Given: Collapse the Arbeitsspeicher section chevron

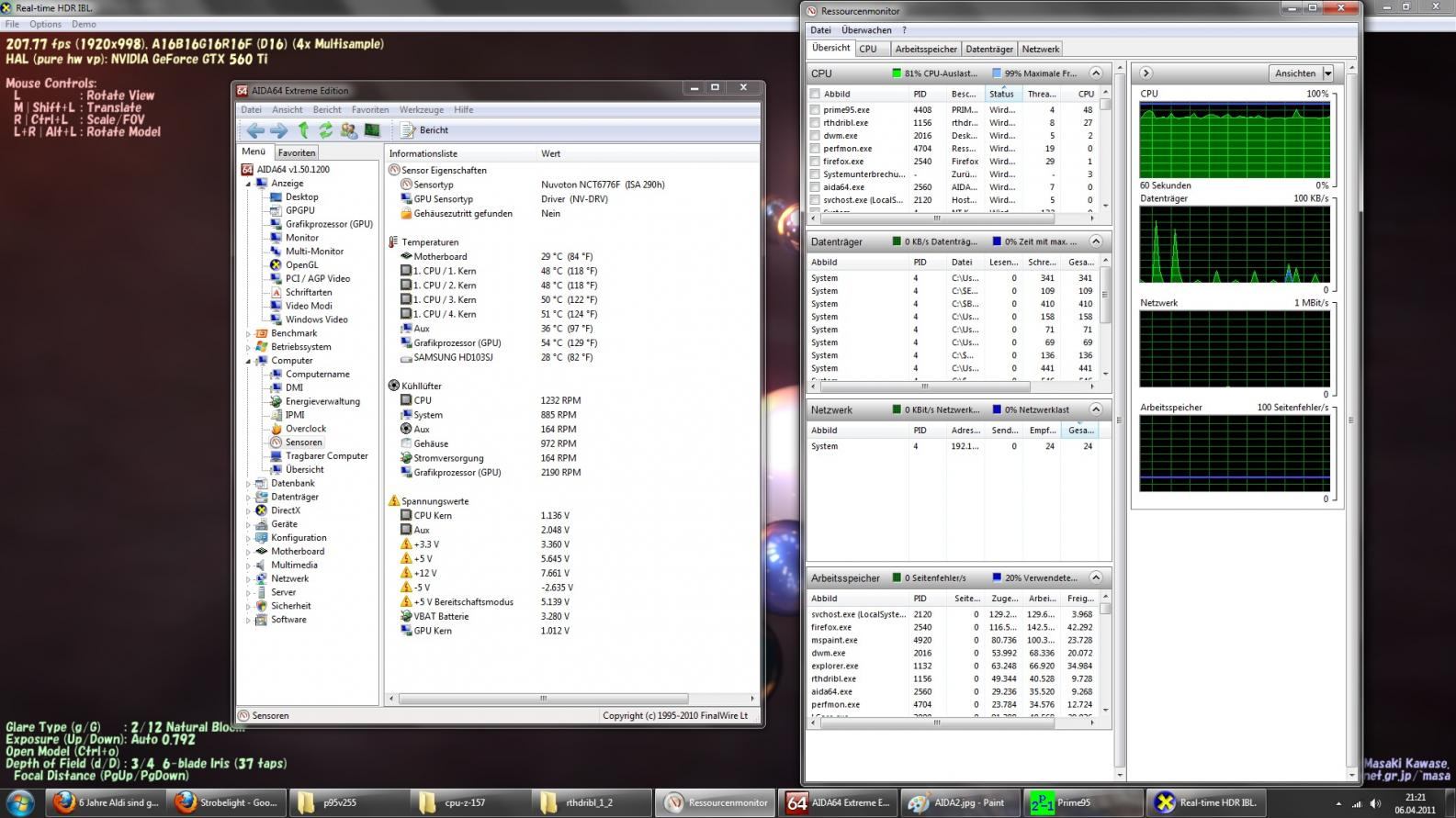Looking at the screenshot, I should click(x=1096, y=577).
